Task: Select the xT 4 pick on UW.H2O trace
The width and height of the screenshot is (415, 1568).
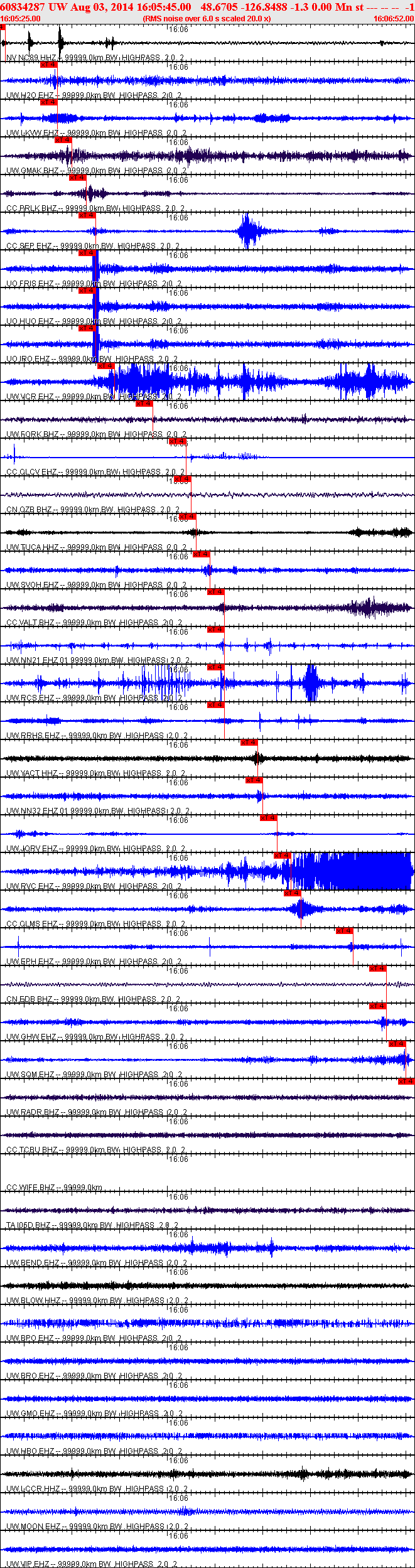Action: coord(48,65)
